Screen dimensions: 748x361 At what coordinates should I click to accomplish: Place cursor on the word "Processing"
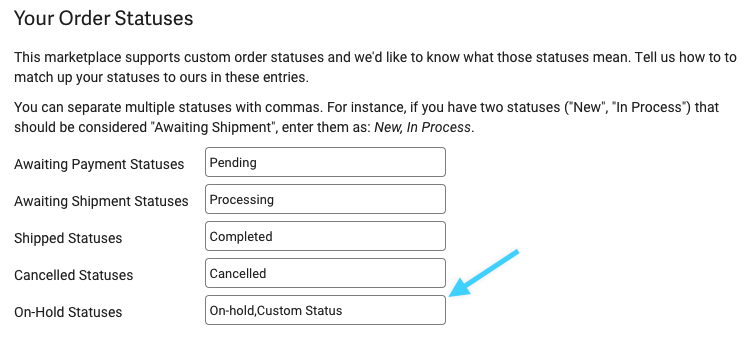pos(242,200)
